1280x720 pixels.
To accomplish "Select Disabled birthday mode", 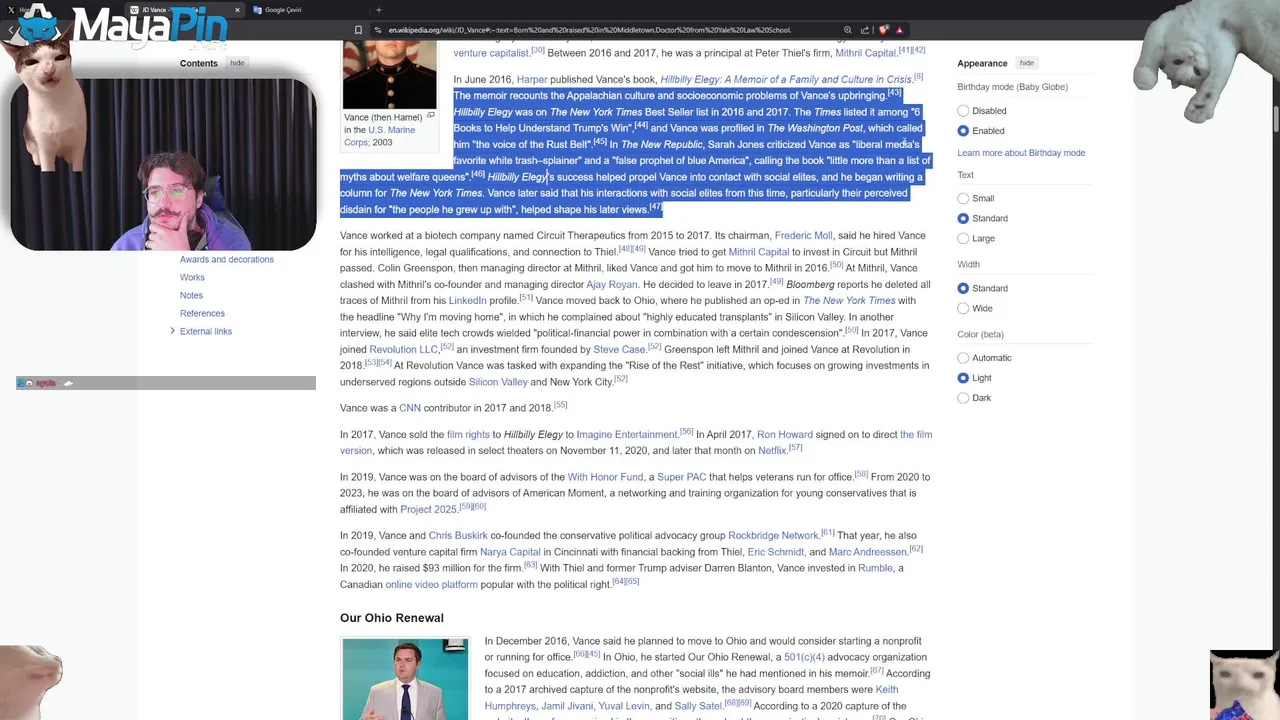I will pos(963,111).
